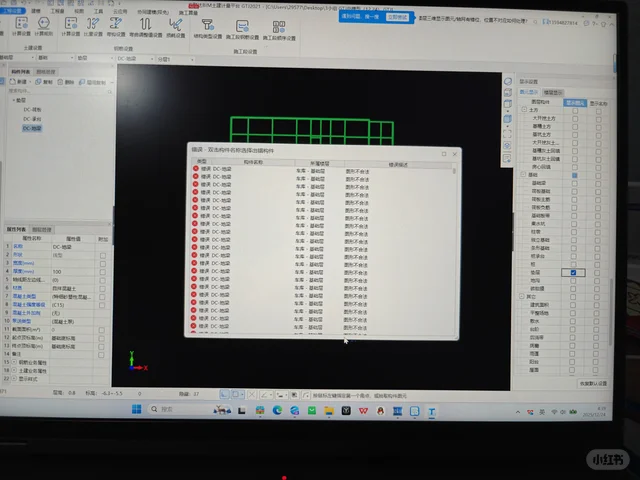This screenshot has height=480, width=640.
Task: Toggle 垫层 显示图元 checkbox
Action: 573,272
